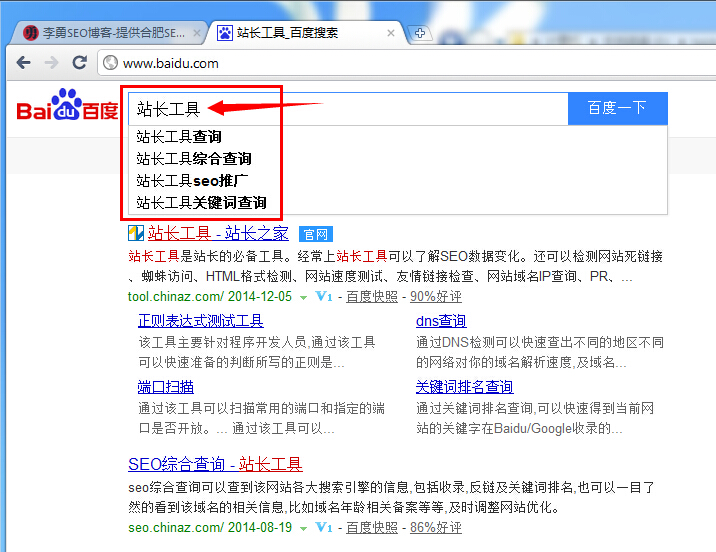Click V1 credibility icon for tool.chinaz.com
This screenshot has height=552, width=716.
(324, 297)
